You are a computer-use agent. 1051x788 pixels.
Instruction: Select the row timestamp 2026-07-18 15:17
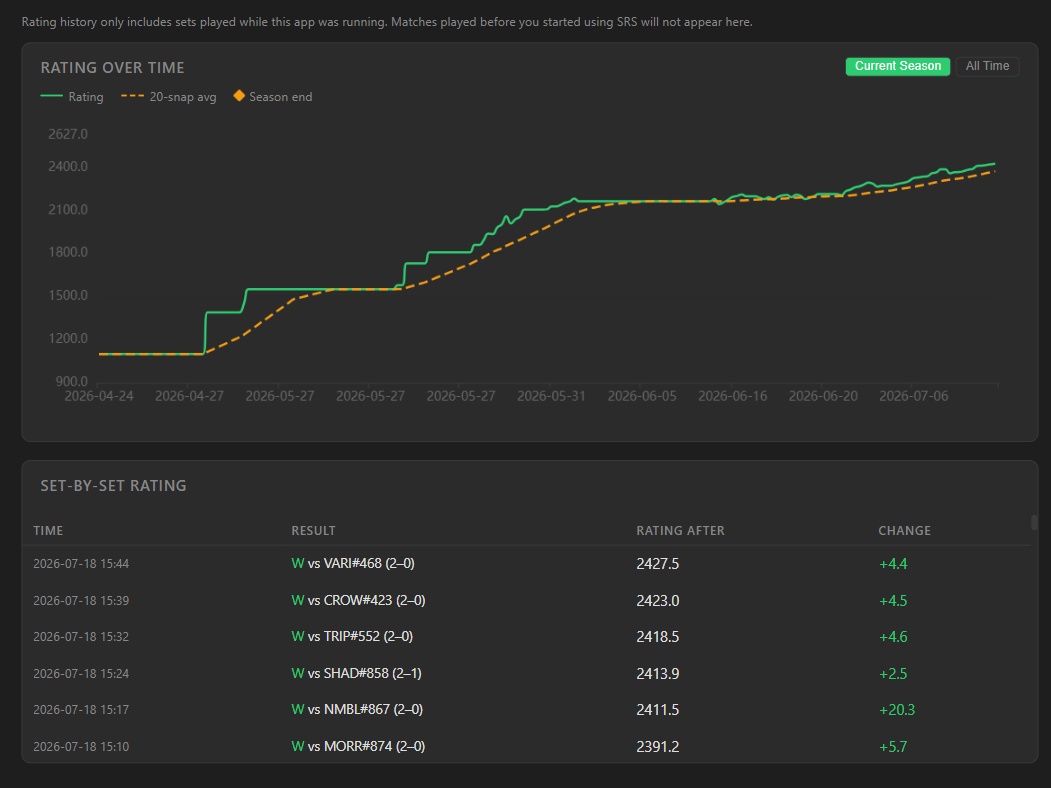tap(81, 710)
